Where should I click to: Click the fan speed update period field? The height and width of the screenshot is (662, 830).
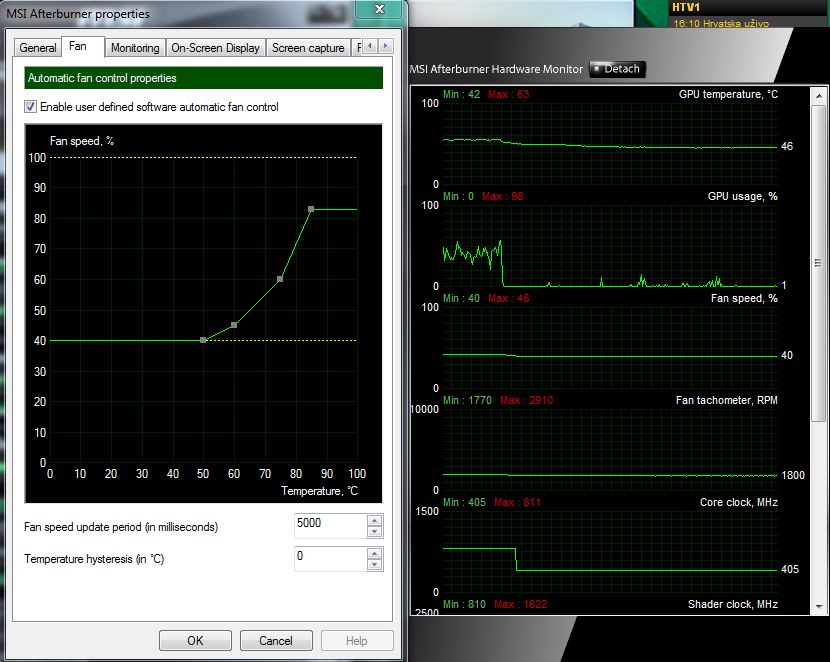[x=329, y=525]
